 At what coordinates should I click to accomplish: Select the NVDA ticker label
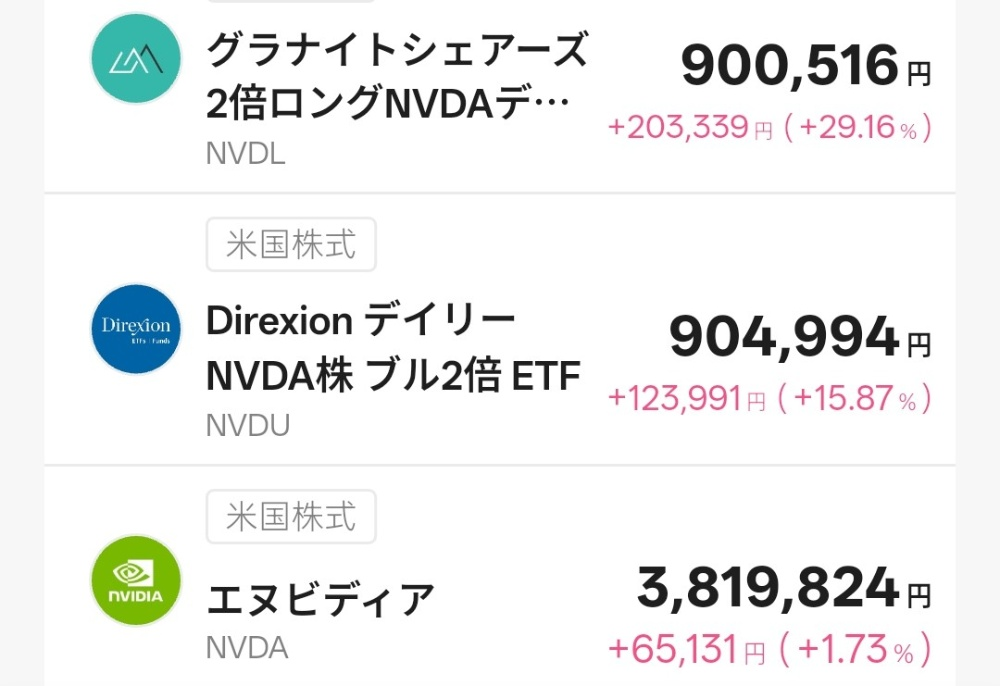(x=247, y=648)
